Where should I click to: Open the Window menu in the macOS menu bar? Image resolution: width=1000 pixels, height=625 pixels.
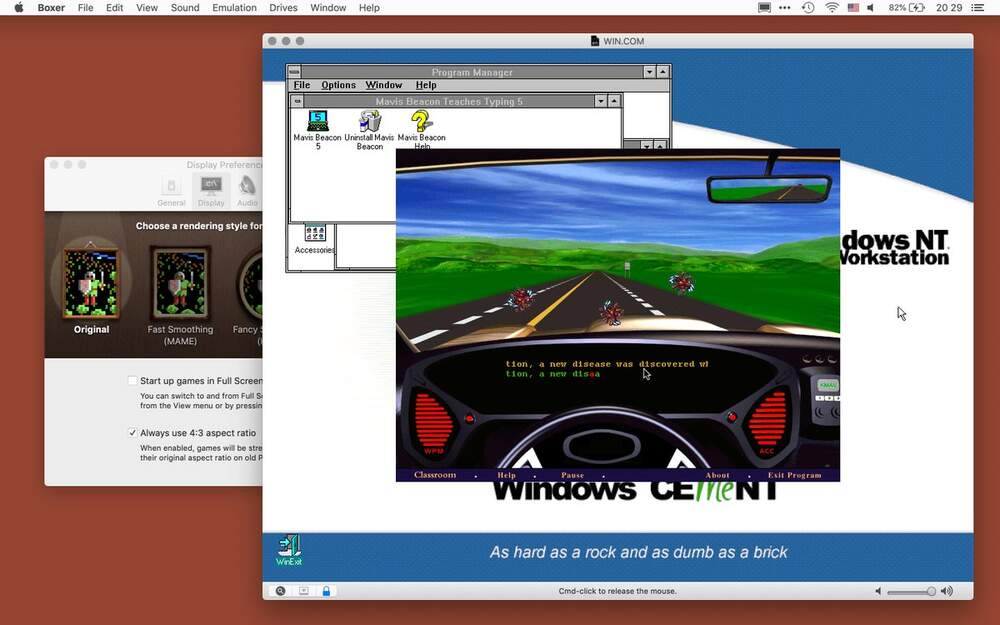pyautogui.click(x=328, y=8)
